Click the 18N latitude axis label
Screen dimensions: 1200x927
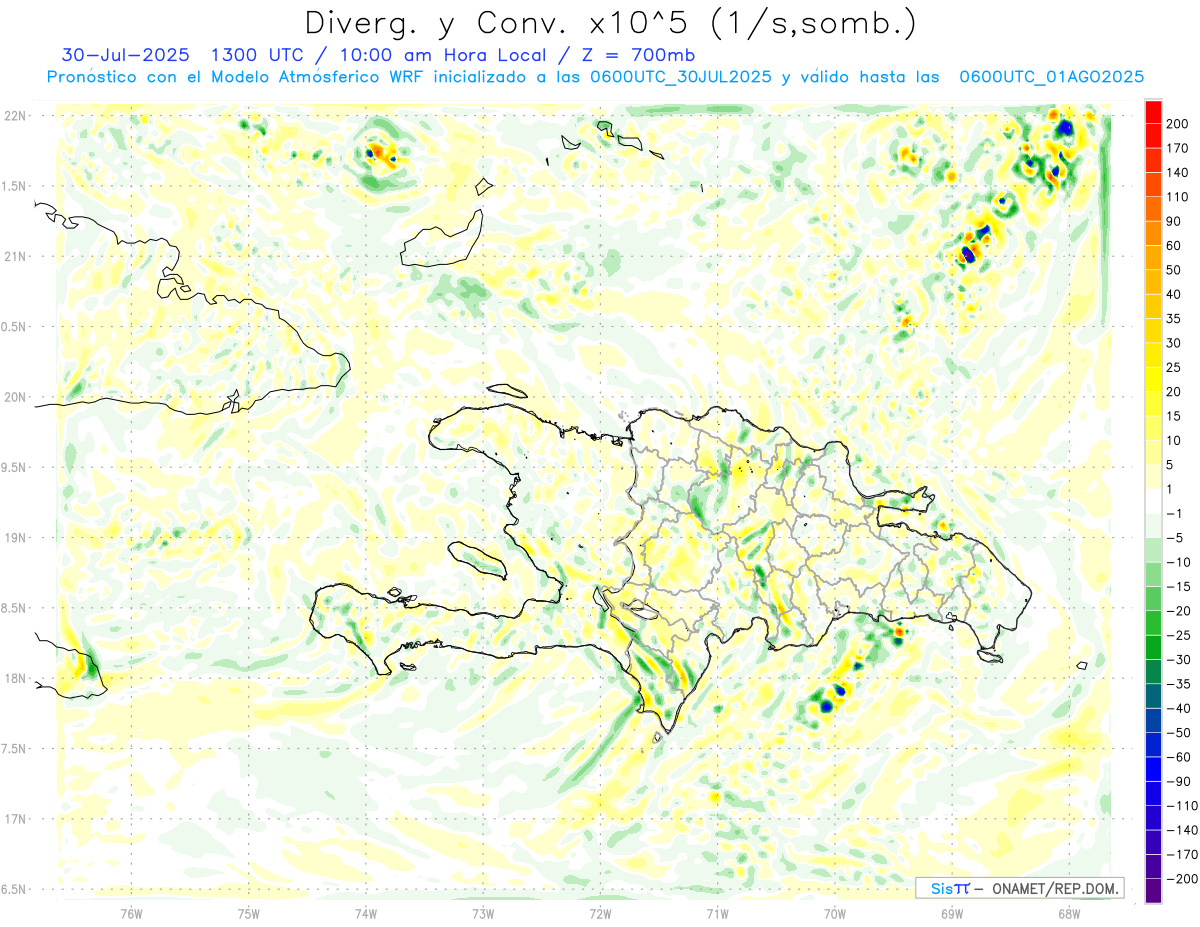click(x=17, y=678)
